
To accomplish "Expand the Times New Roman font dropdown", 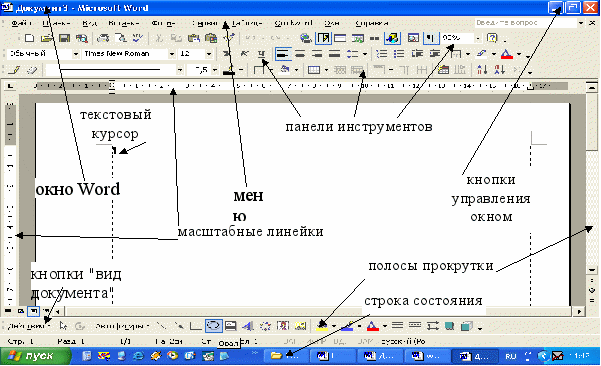I will (172, 54).
